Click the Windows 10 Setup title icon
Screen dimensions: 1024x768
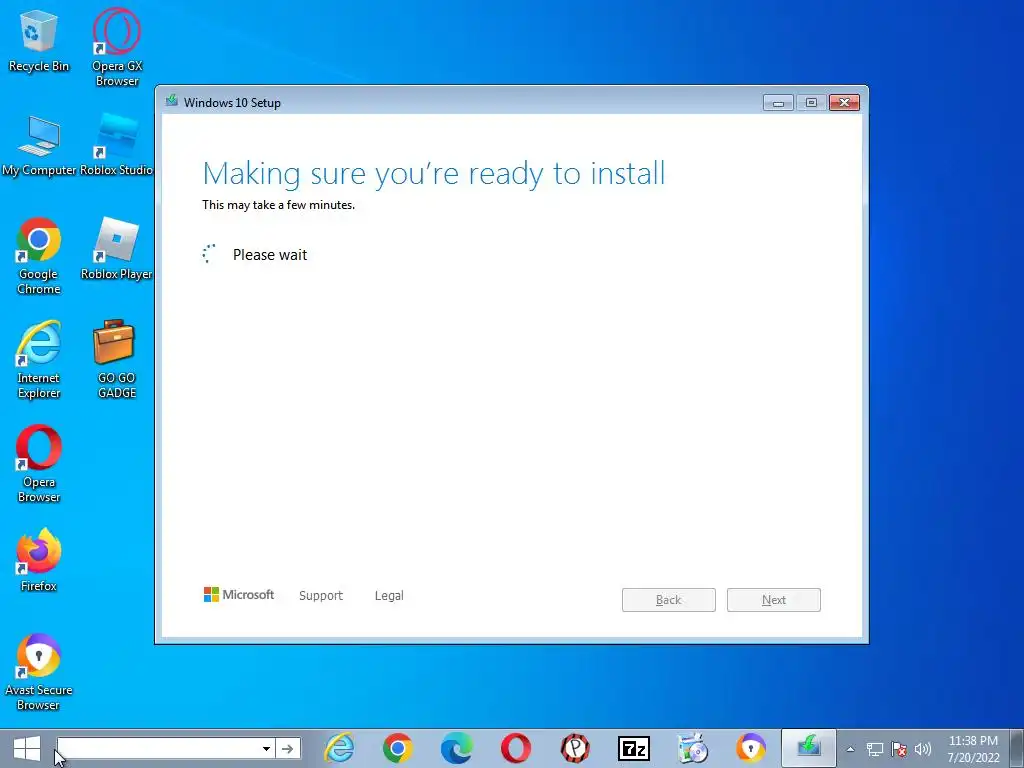click(172, 101)
